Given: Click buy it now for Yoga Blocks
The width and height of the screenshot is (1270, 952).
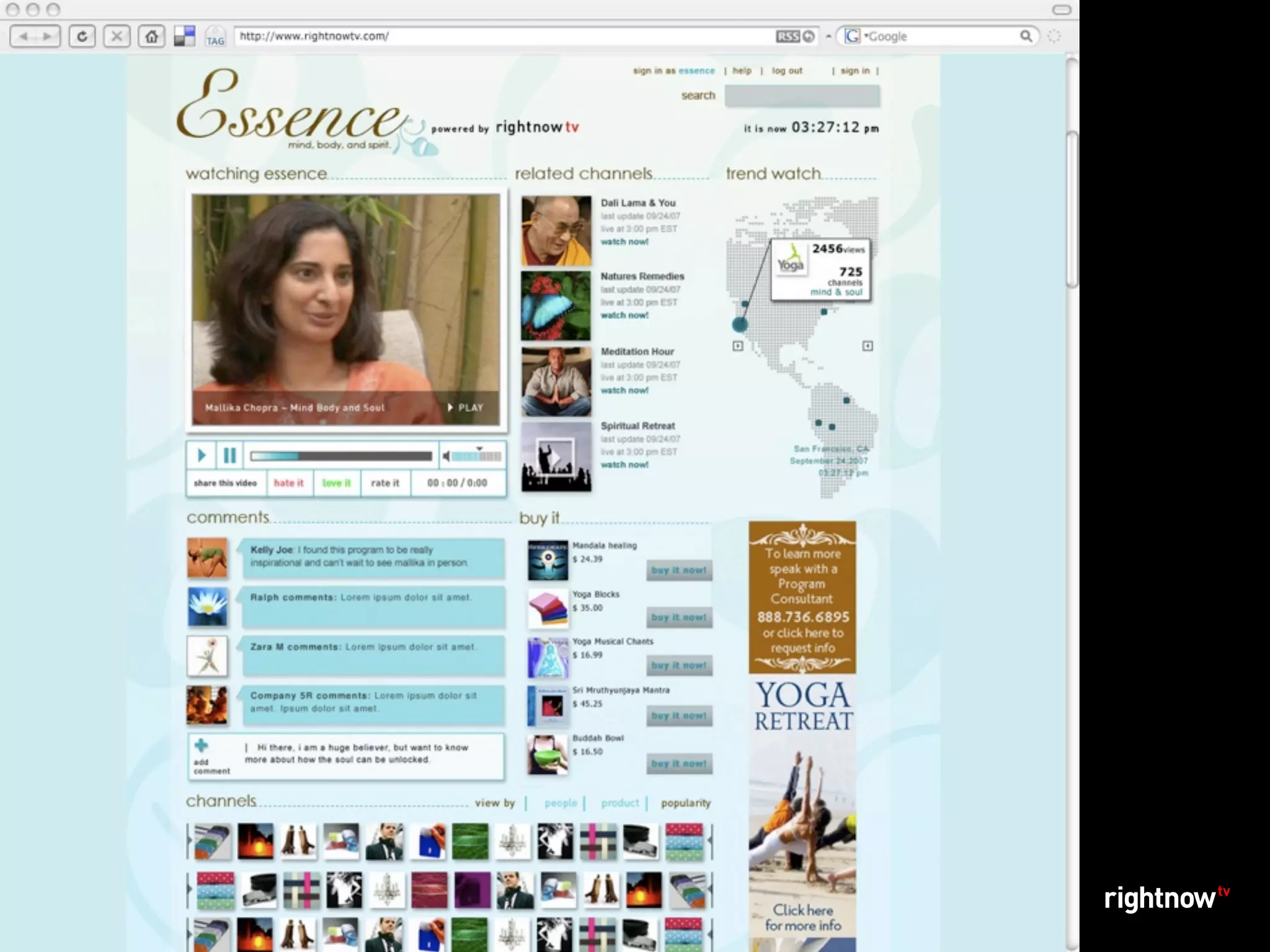Looking at the screenshot, I should (x=679, y=617).
